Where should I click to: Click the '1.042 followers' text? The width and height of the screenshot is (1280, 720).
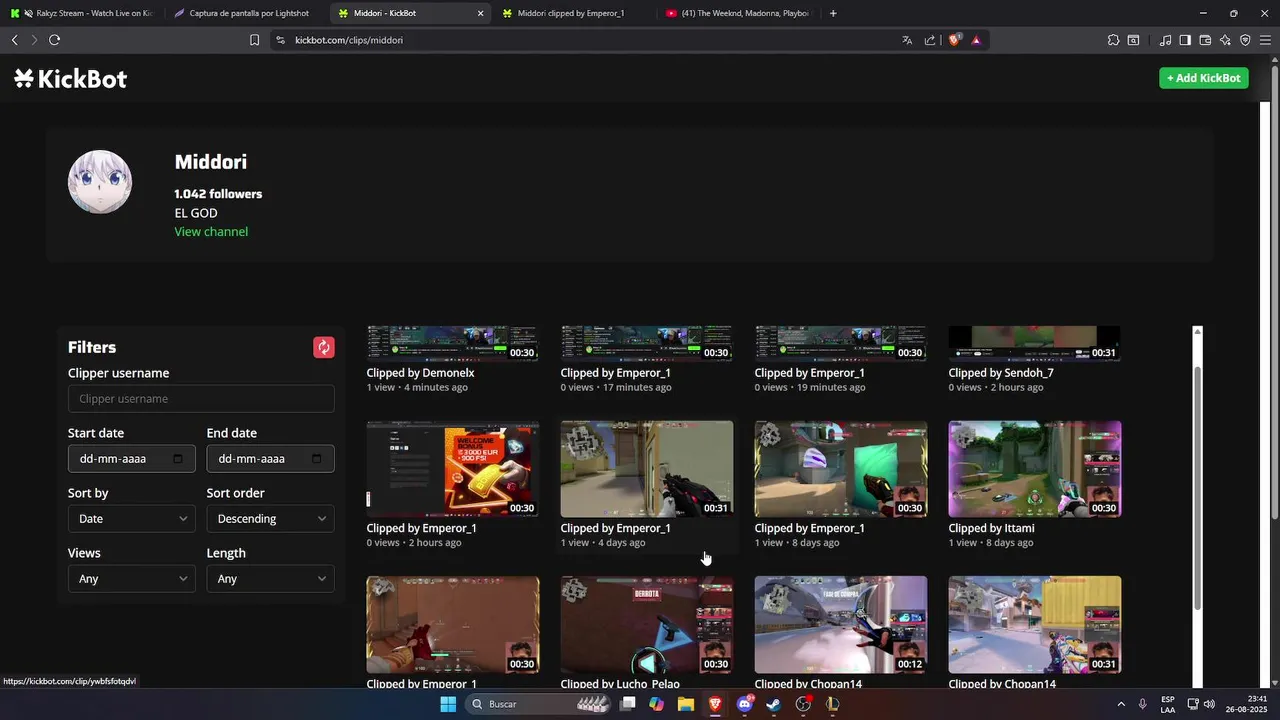point(218,194)
